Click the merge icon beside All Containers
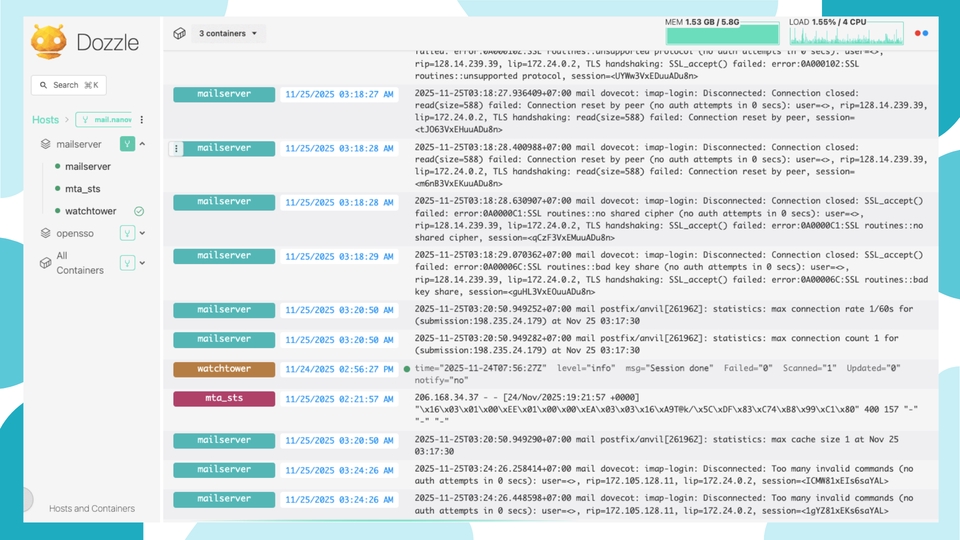 click(x=127, y=263)
